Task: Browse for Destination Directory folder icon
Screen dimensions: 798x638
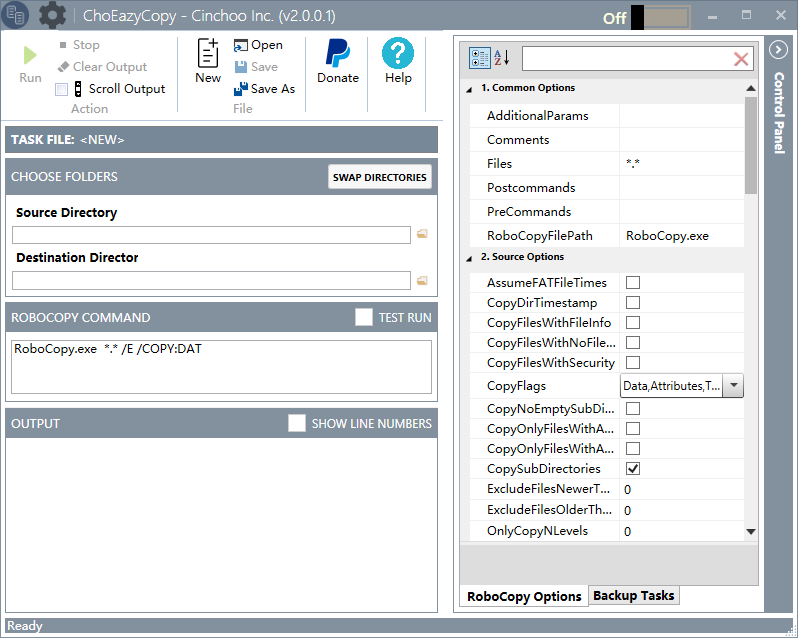Action: pyautogui.click(x=422, y=280)
